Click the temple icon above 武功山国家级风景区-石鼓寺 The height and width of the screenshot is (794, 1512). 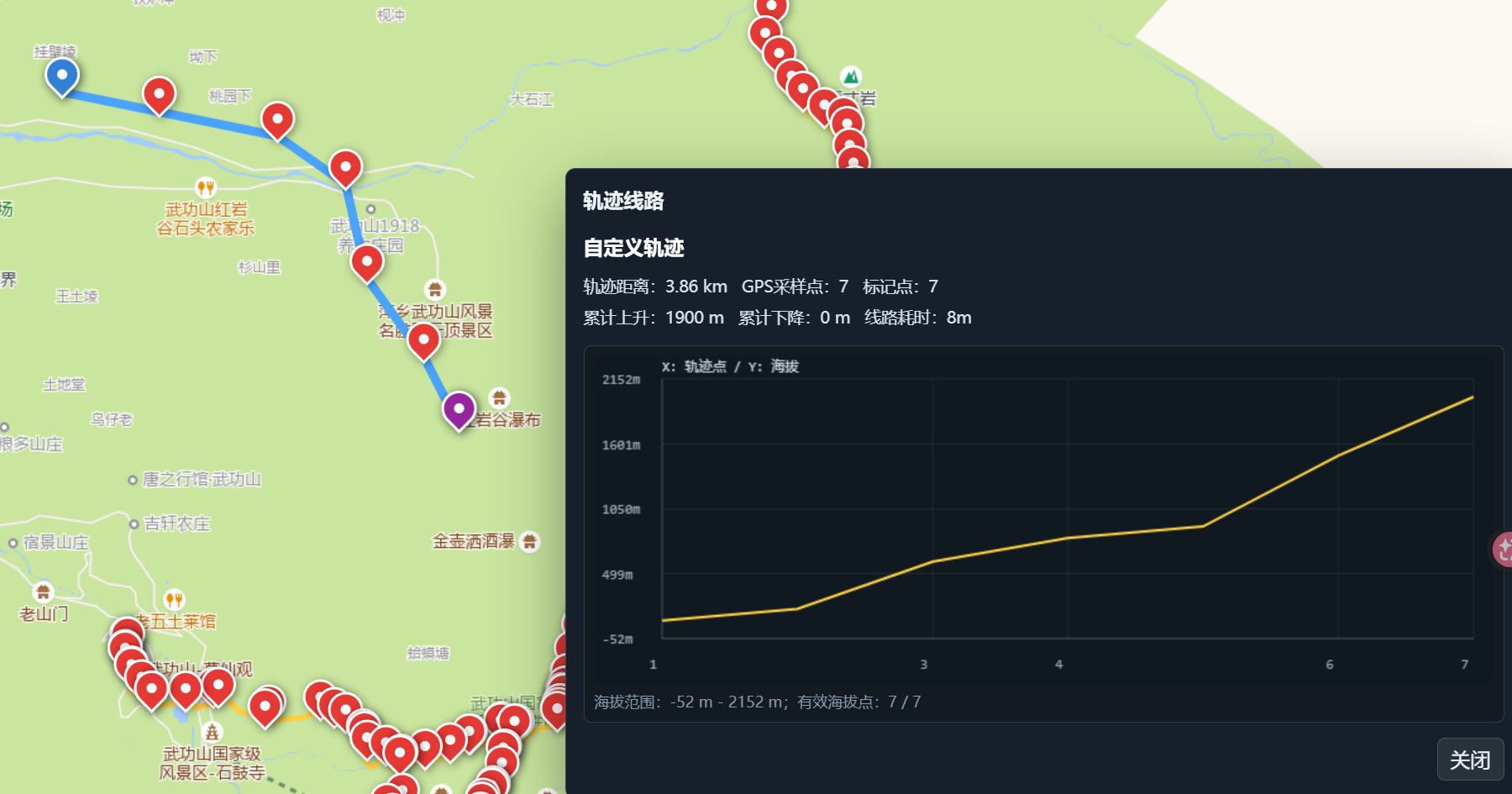(x=212, y=732)
